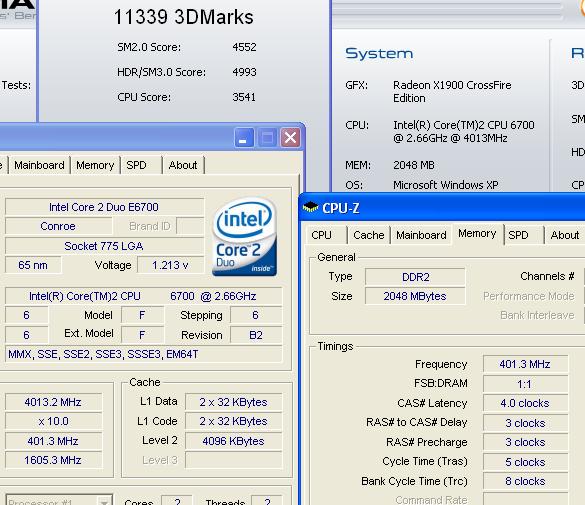Click RAS# Precharge value 3 clocks
Image resolution: width=585 pixels, height=505 pixels.
525,442
